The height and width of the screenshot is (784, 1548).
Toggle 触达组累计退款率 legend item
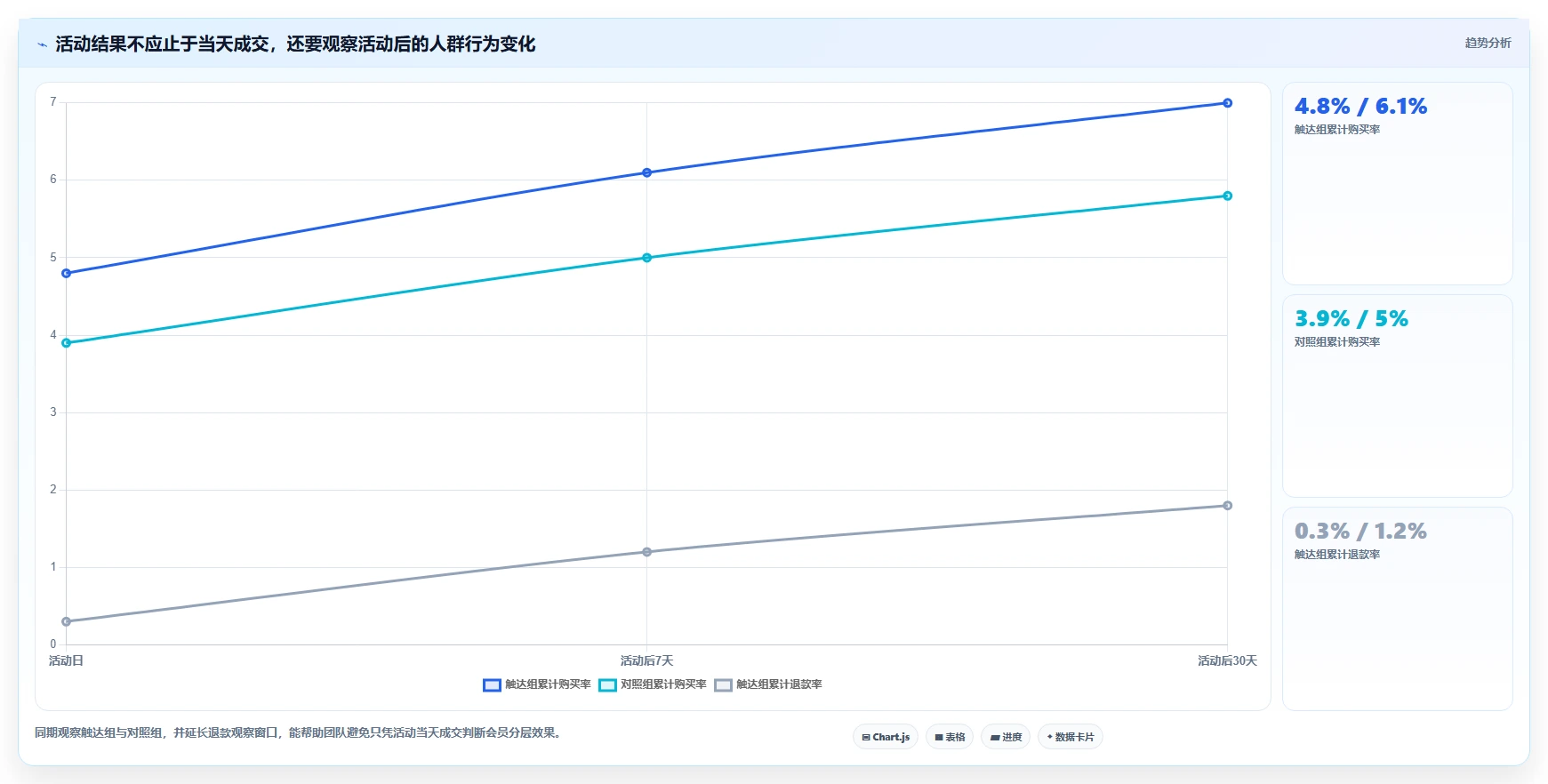(x=768, y=684)
